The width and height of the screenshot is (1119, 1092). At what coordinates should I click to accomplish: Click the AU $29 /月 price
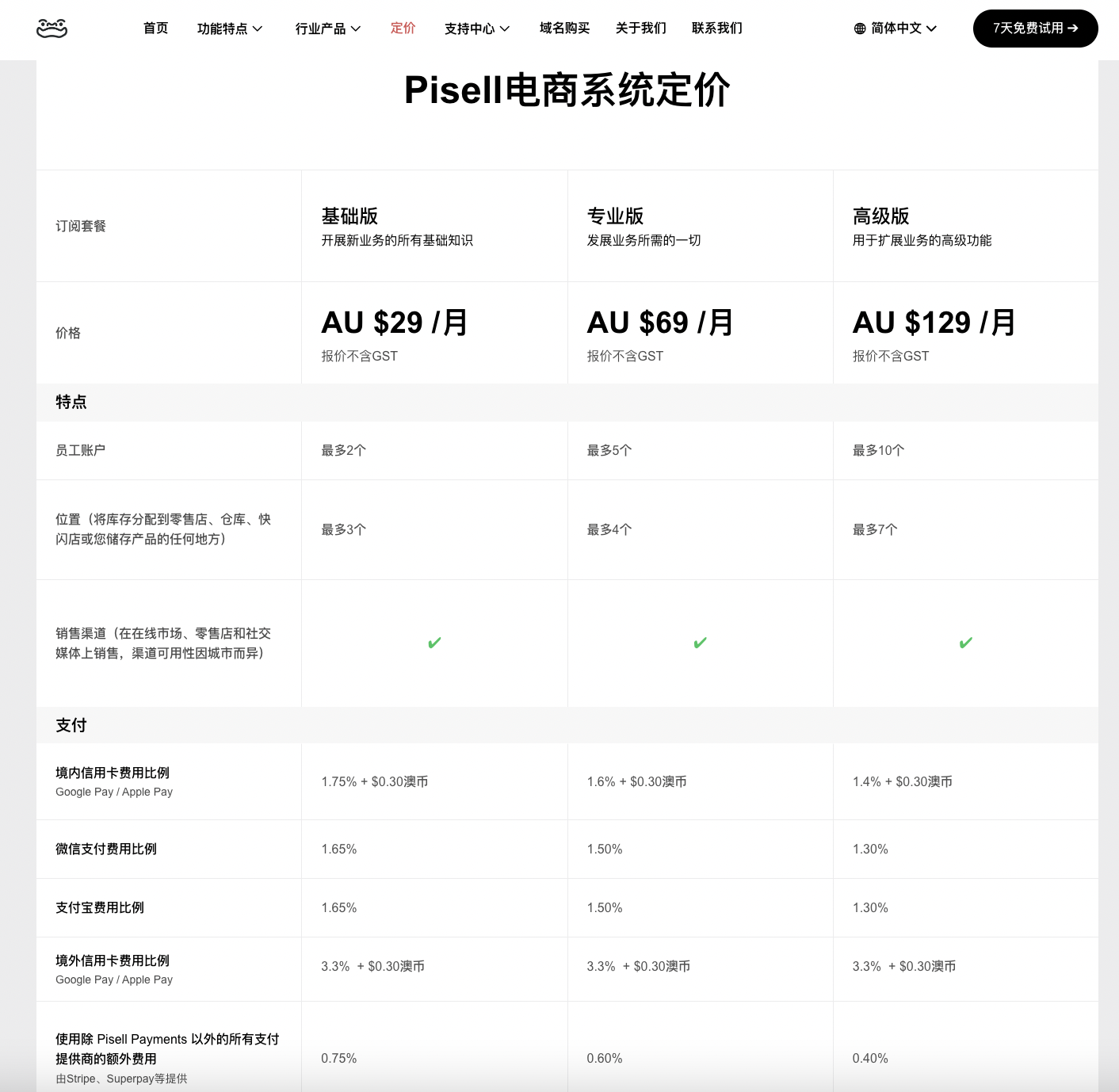click(x=394, y=323)
